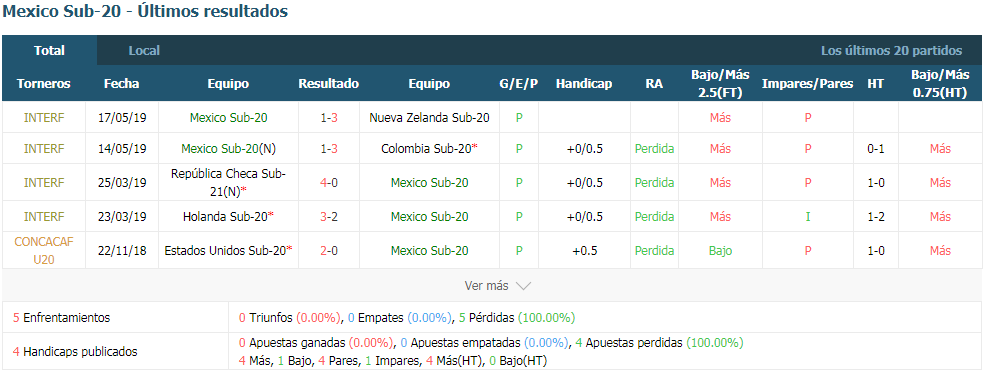Click the Impares/Pares column header
The height and width of the screenshot is (371, 984).
click(x=807, y=83)
